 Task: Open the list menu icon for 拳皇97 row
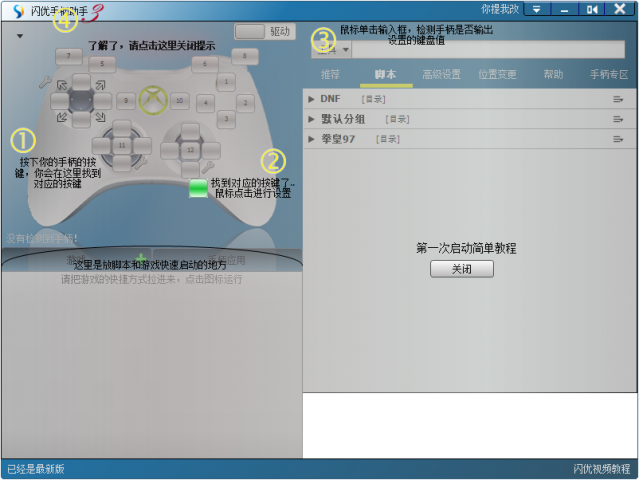[x=618, y=139]
